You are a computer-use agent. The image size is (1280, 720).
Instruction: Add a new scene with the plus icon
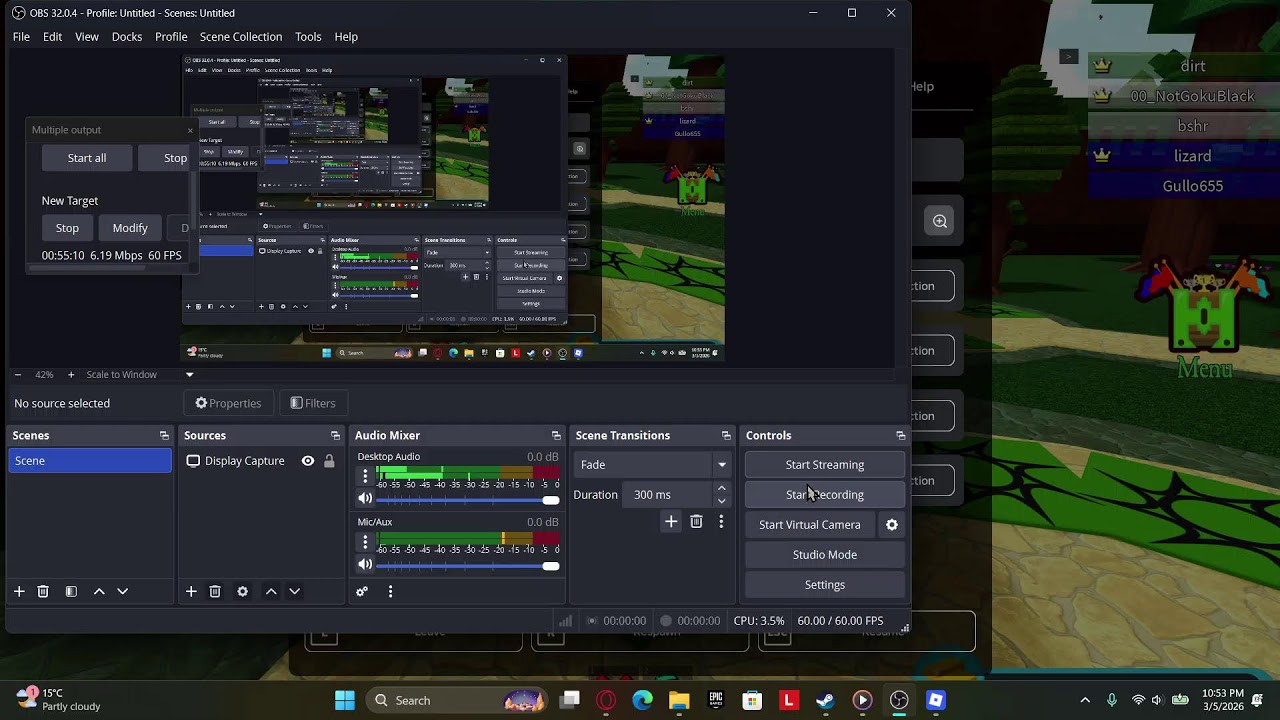pos(19,591)
